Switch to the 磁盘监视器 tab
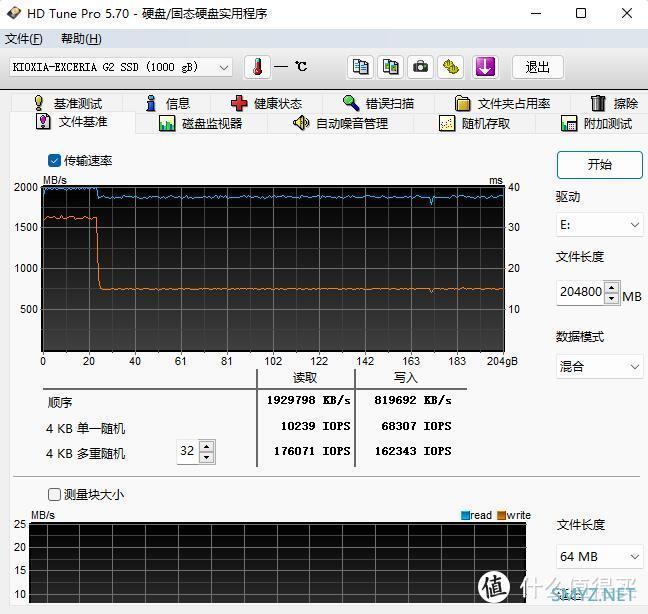 200,124
